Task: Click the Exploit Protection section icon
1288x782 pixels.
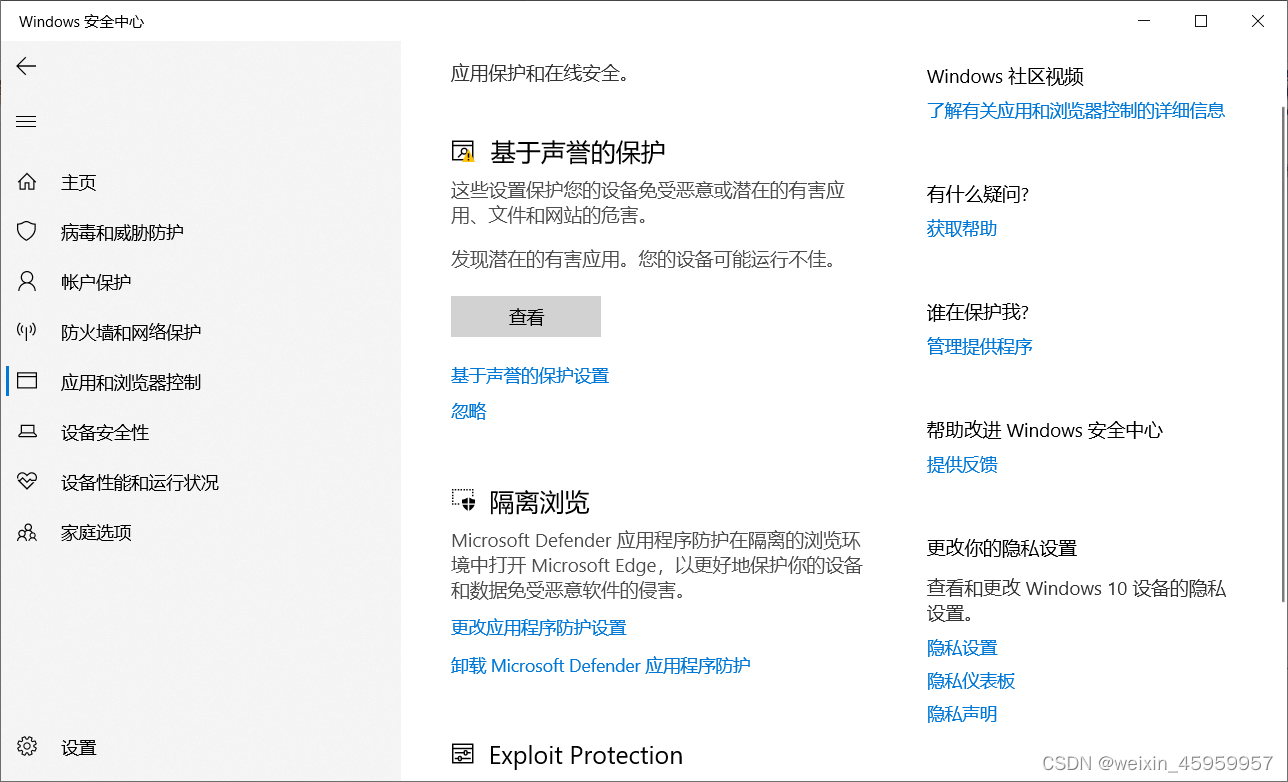Action: pos(463,754)
